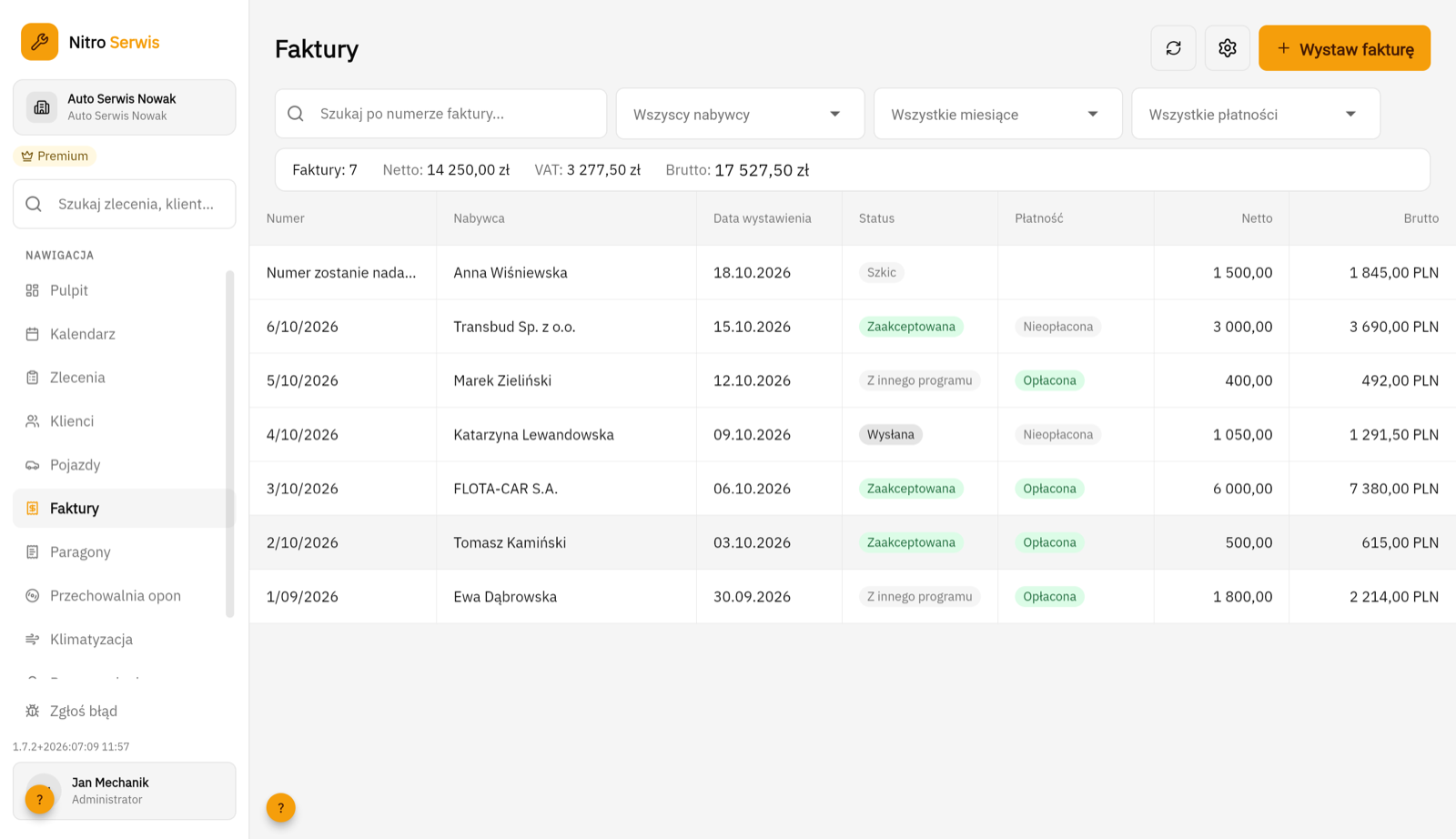
Task: Click Szkic status of Anna Wiśniewska invoice
Action: click(881, 272)
